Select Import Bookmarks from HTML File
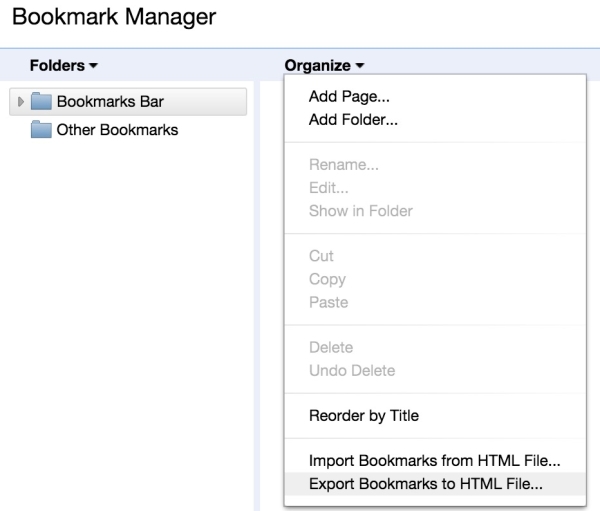This screenshot has width=600, height=511. 434,461
